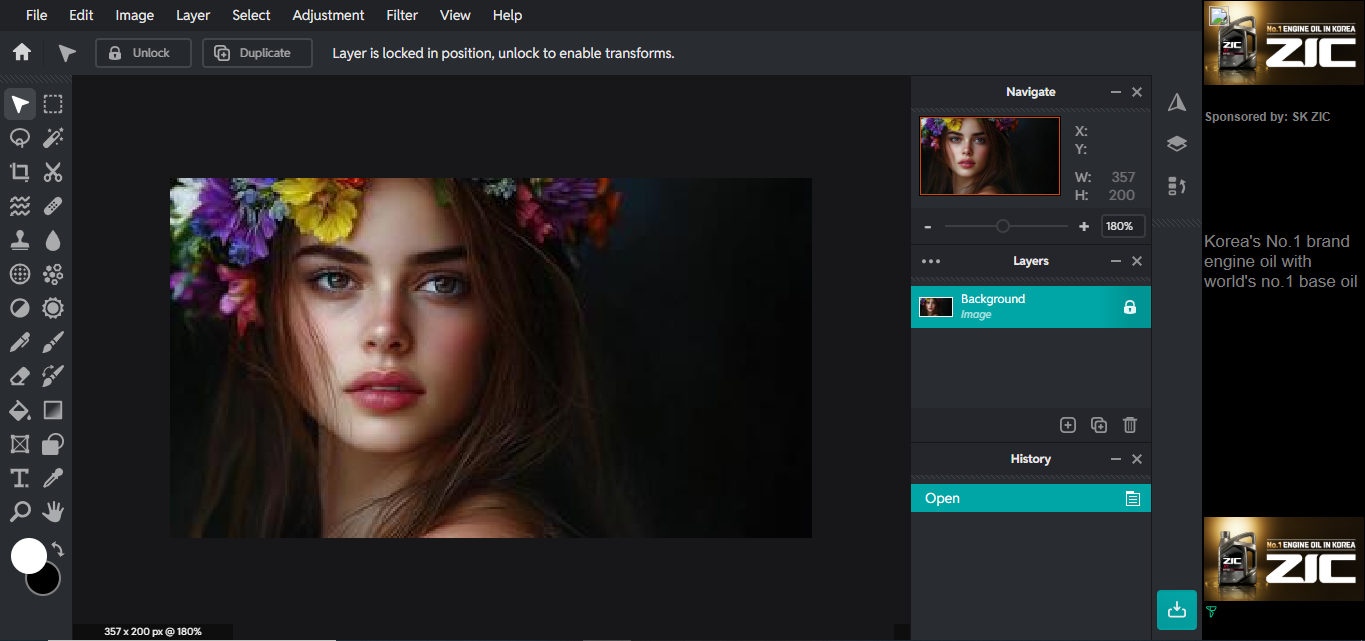Click the 180% zoom input field

[1122, 226]
